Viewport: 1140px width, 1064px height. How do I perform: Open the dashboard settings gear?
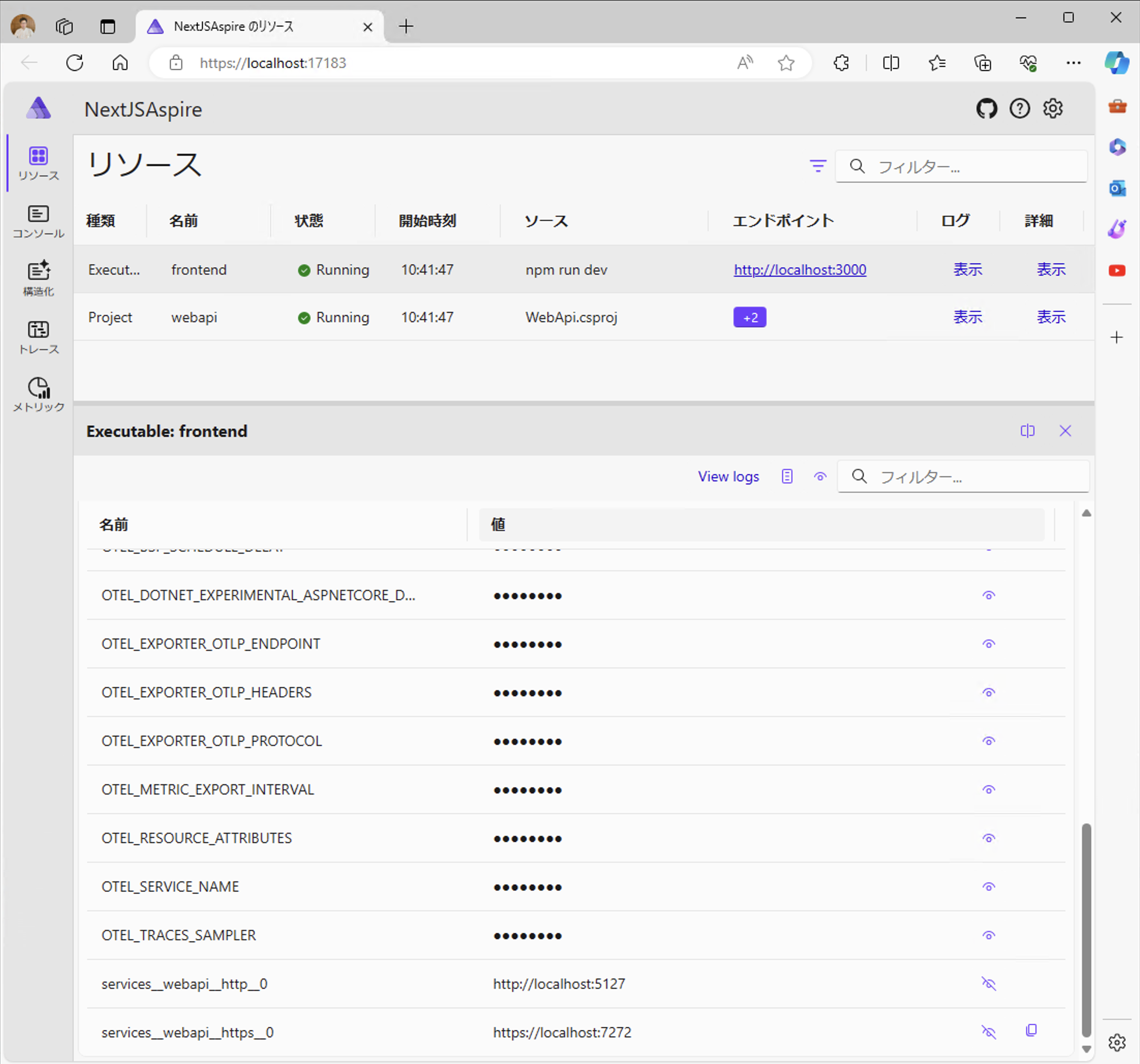coord(1053,109)
